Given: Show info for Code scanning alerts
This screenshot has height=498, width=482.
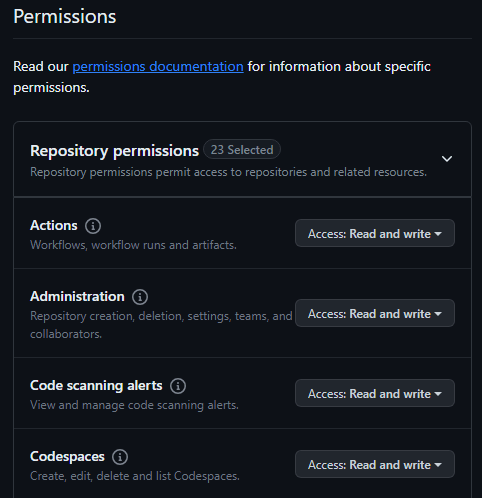Looking at the screenshot, I should tap(178, 386).
